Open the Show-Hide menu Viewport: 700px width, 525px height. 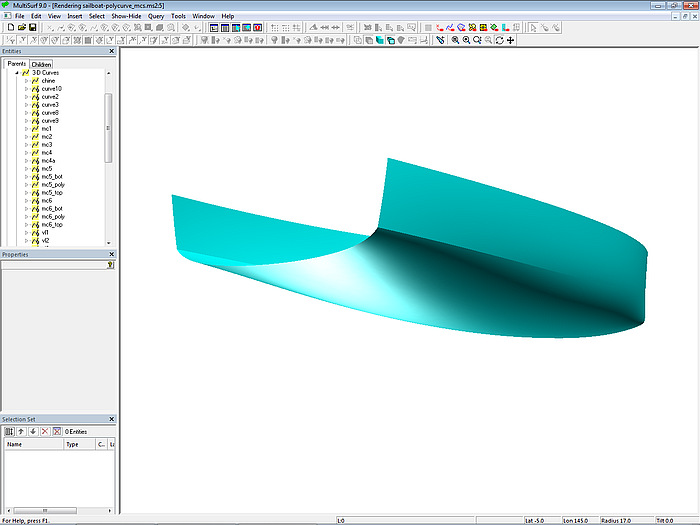click(126, 16)
